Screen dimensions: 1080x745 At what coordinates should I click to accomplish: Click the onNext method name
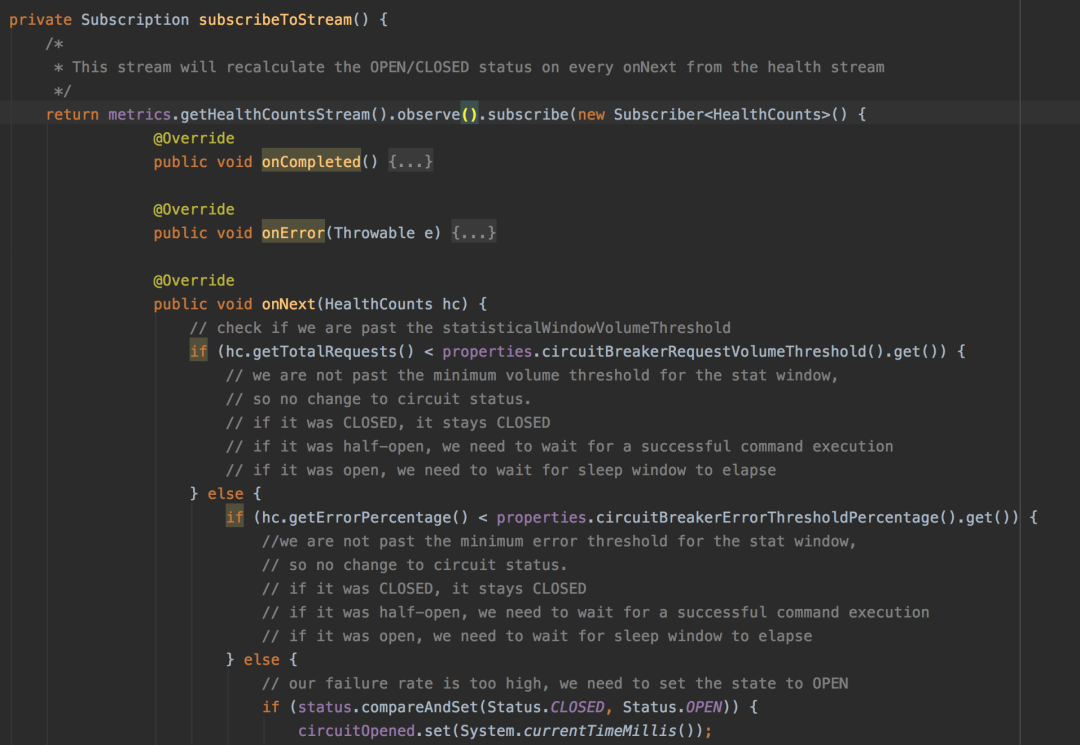pos(288,304)
